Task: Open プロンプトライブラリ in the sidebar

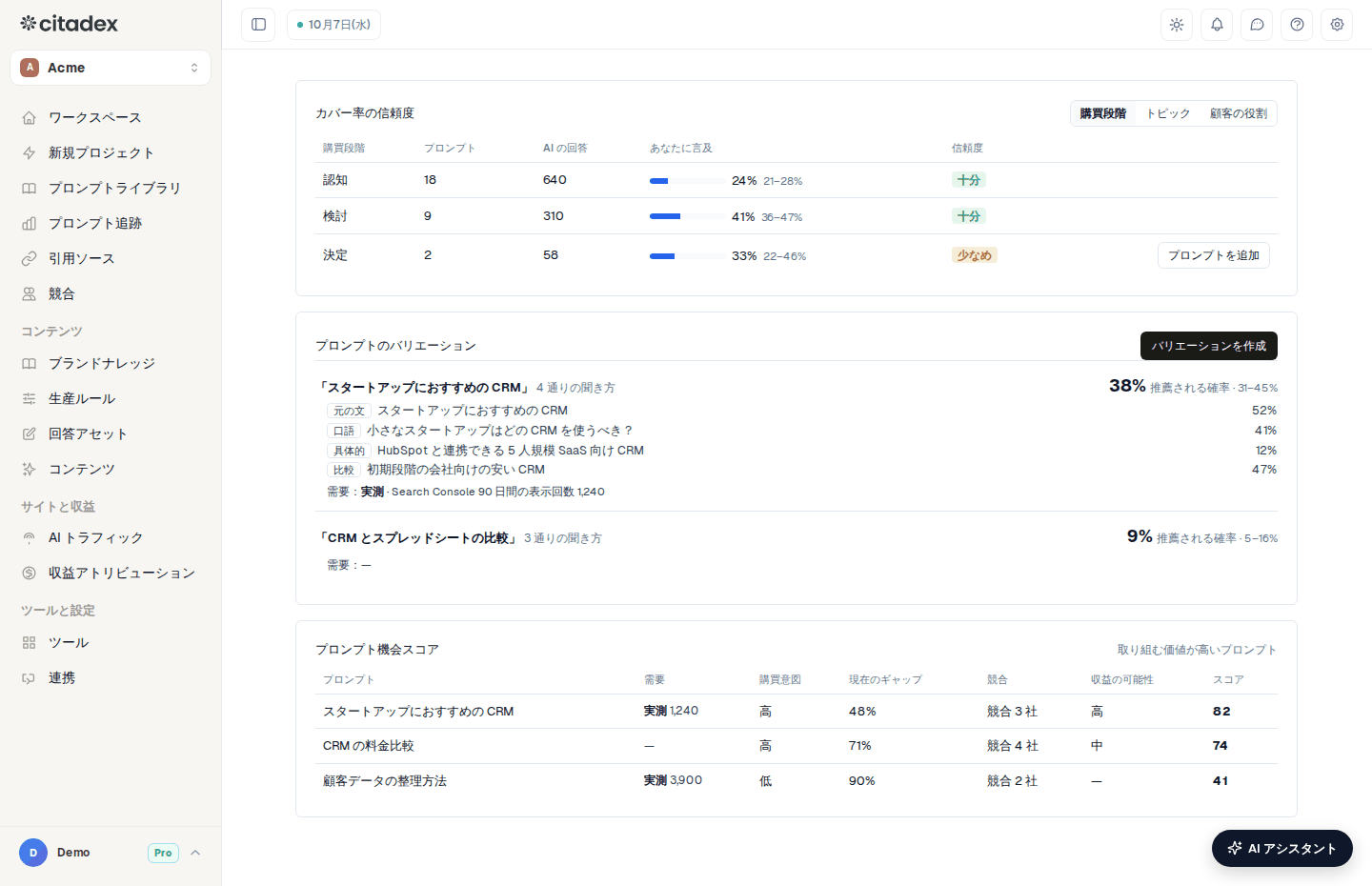Action: tap(111, 188)
